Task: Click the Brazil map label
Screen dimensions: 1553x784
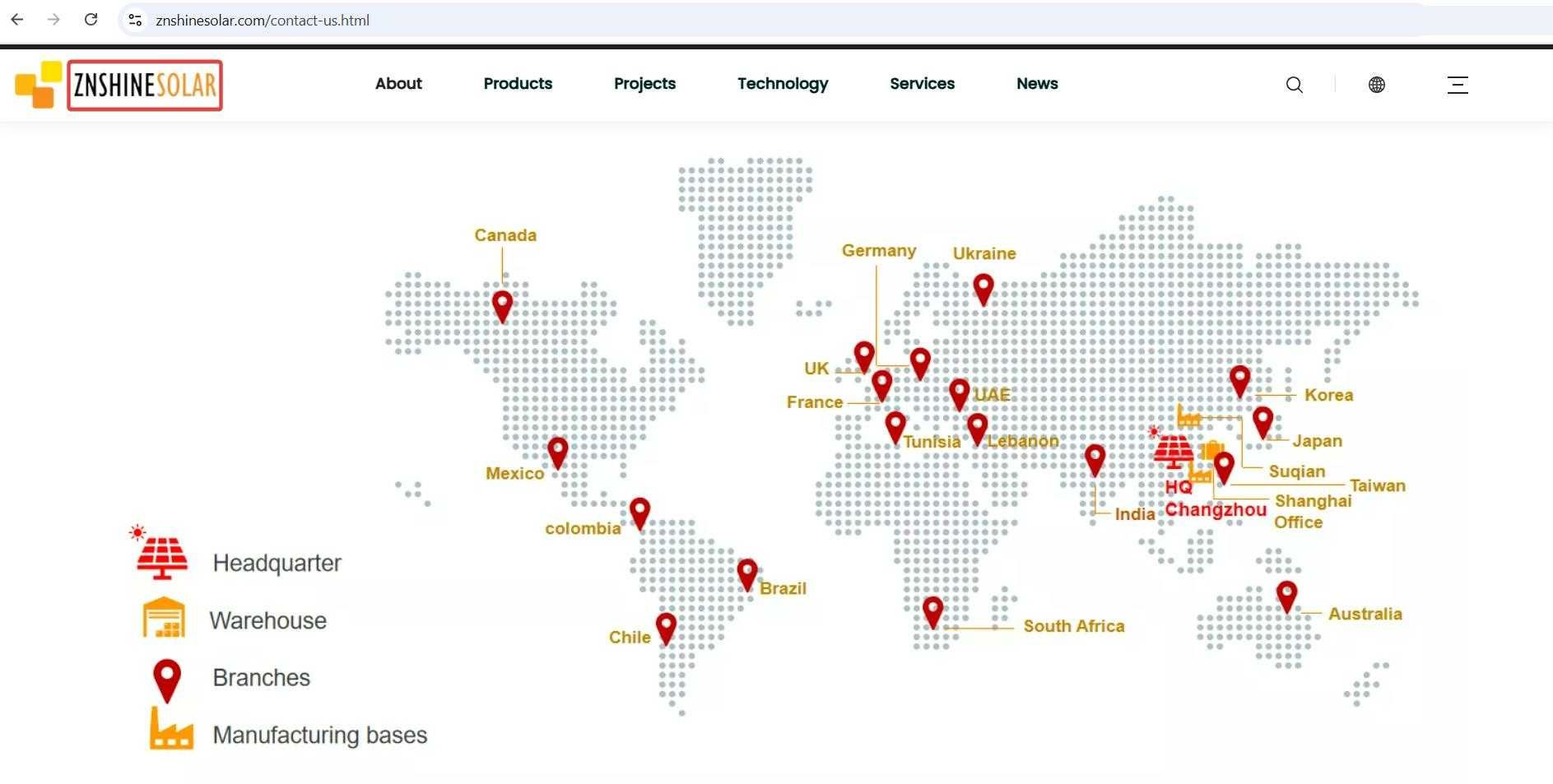Action: pyautogui.click(x=783, y=588)
